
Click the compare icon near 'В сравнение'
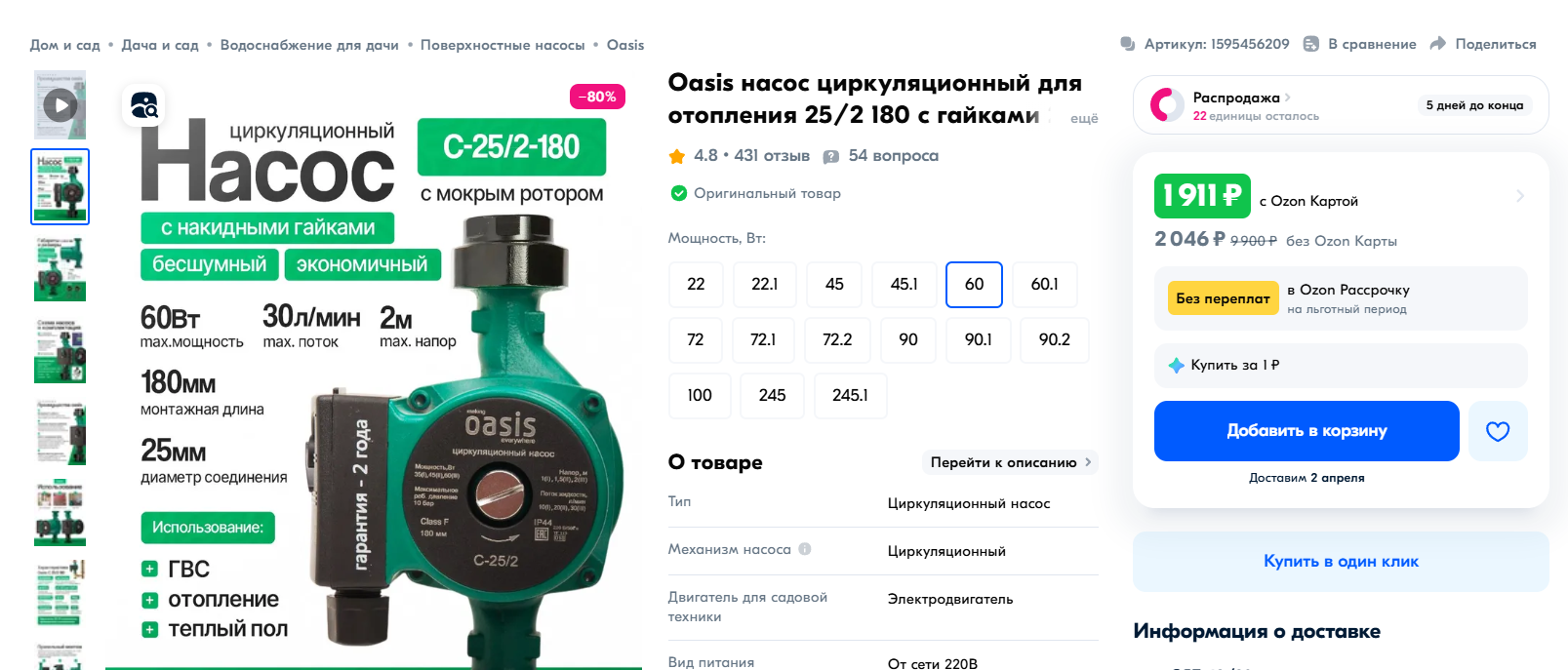tap(1311, 44)
